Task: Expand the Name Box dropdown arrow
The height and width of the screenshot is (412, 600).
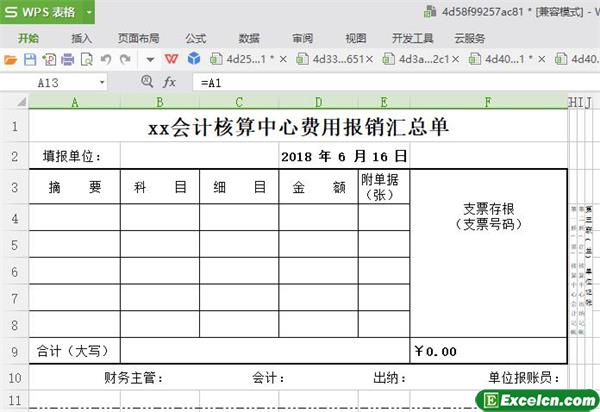Action: pyautogui.click(x=102, y=83)
